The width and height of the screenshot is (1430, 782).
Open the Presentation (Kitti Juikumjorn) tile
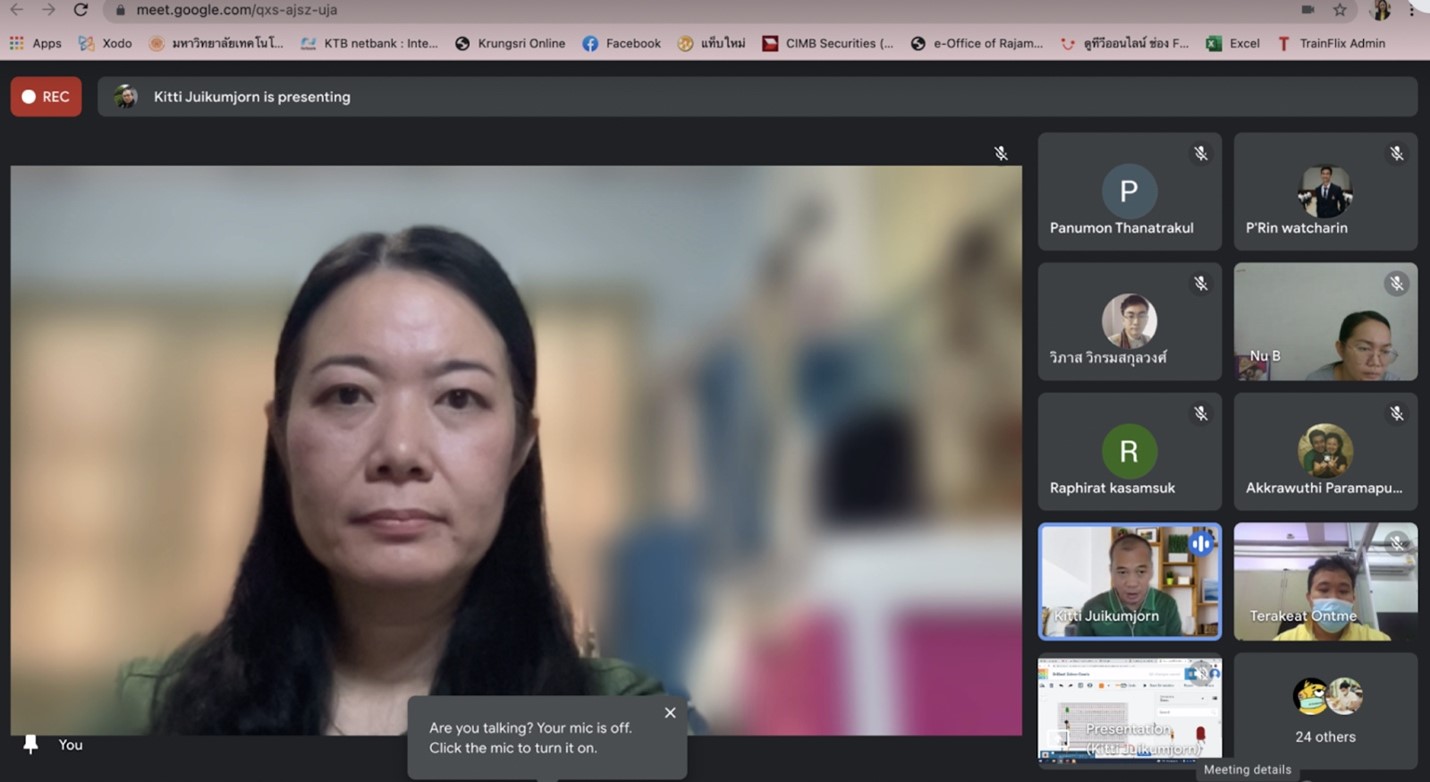tap(1129, 711)
